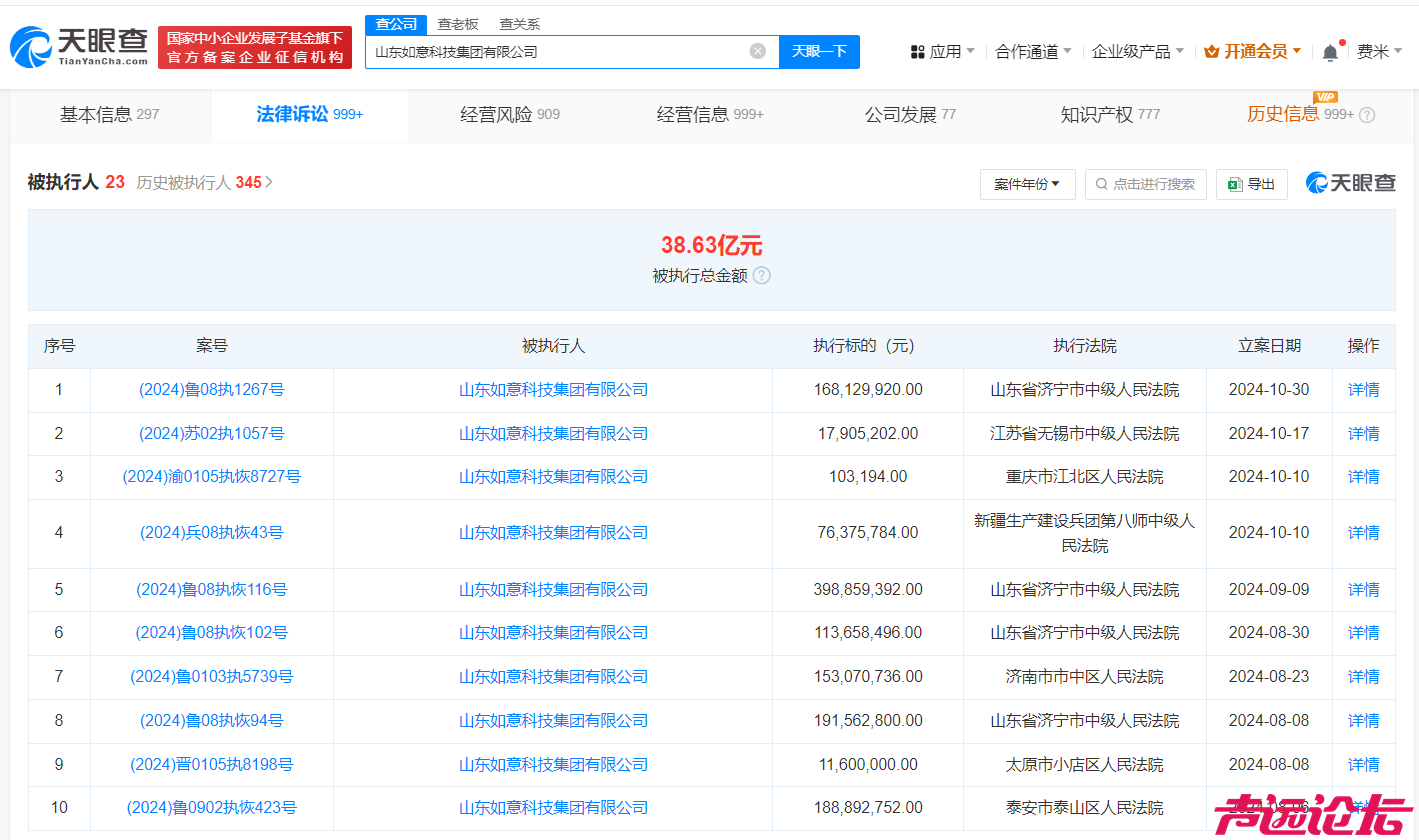The image size is (1419, 840).
Task: Click court 江苏省无锡市中级人民法院
Action: tap(1084, 434)
